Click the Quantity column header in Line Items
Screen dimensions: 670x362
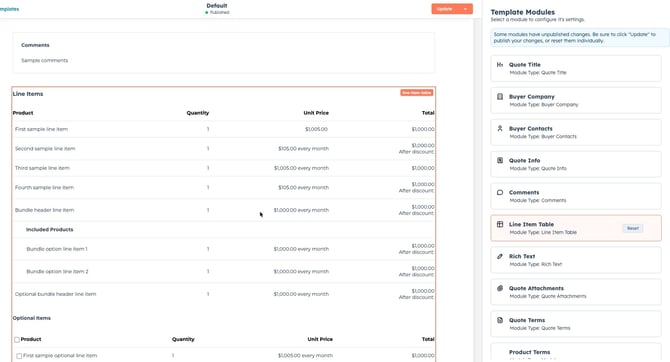[x=198, y=113]
